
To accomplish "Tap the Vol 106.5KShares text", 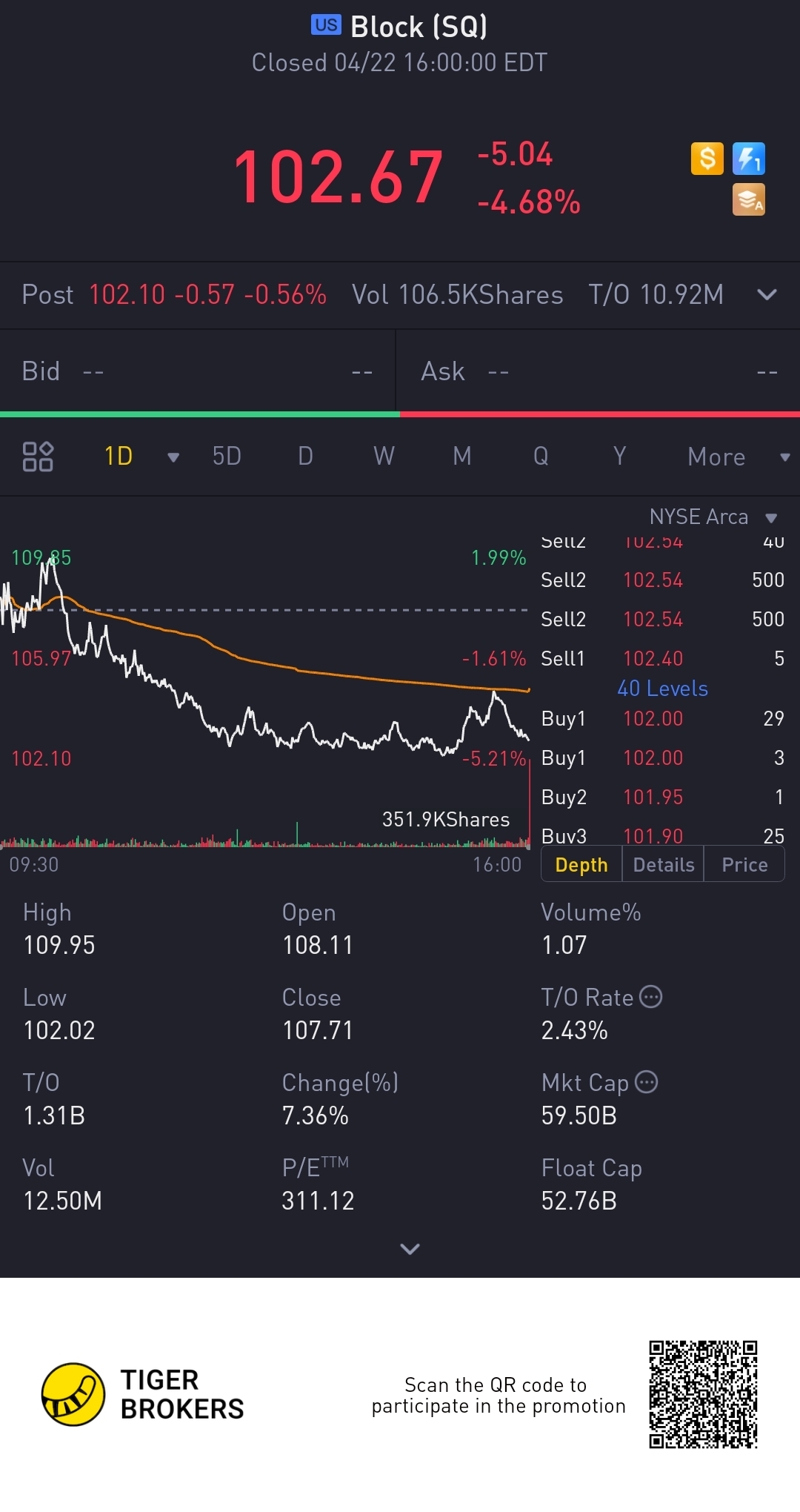I will pos(458,295).
